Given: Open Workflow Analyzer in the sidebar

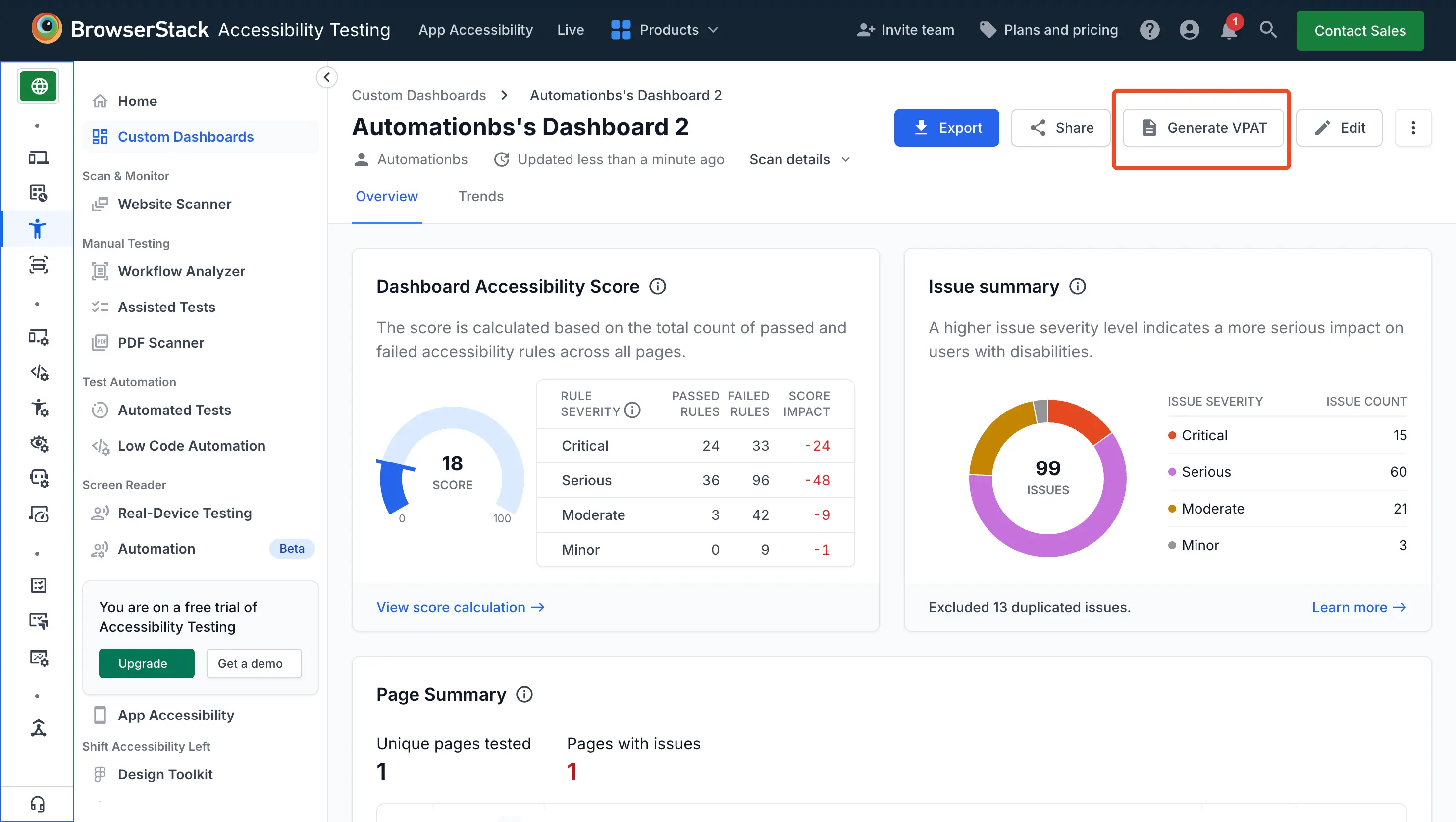Looking at the screenshot, I should click(x=200, y=271).
